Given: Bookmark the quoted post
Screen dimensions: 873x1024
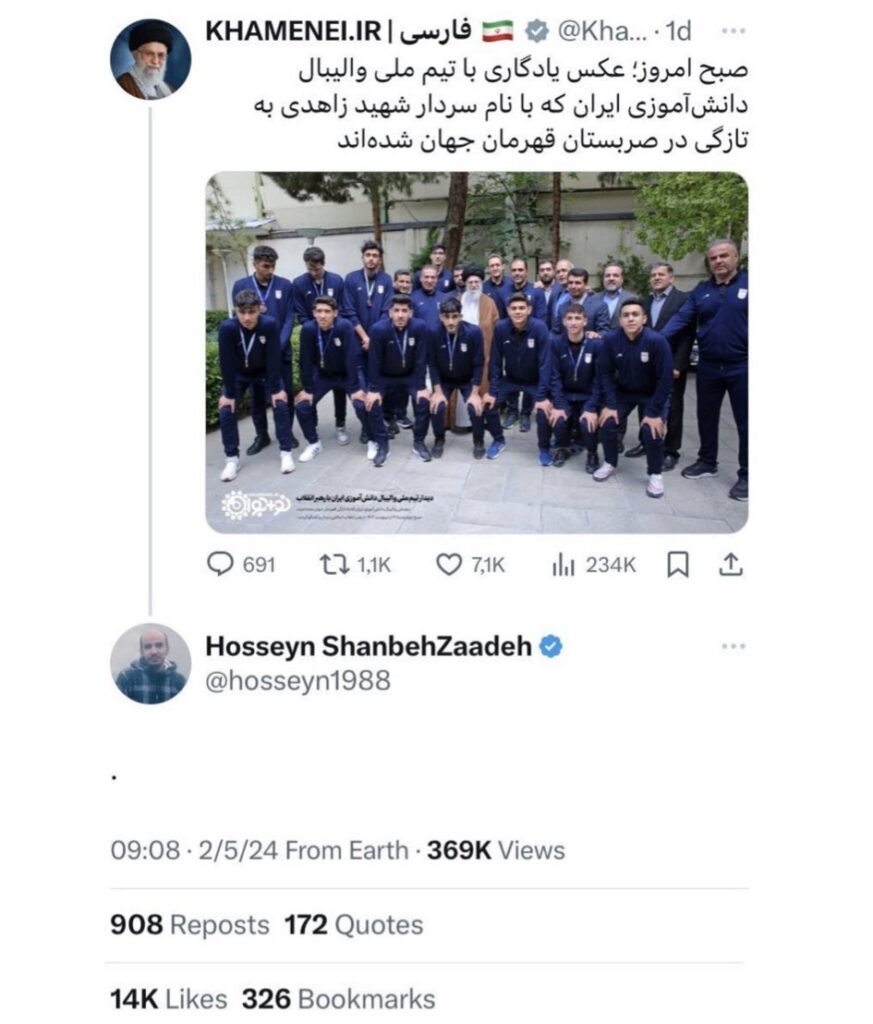Looking at the screenshot, I should [x=677, y=565].
